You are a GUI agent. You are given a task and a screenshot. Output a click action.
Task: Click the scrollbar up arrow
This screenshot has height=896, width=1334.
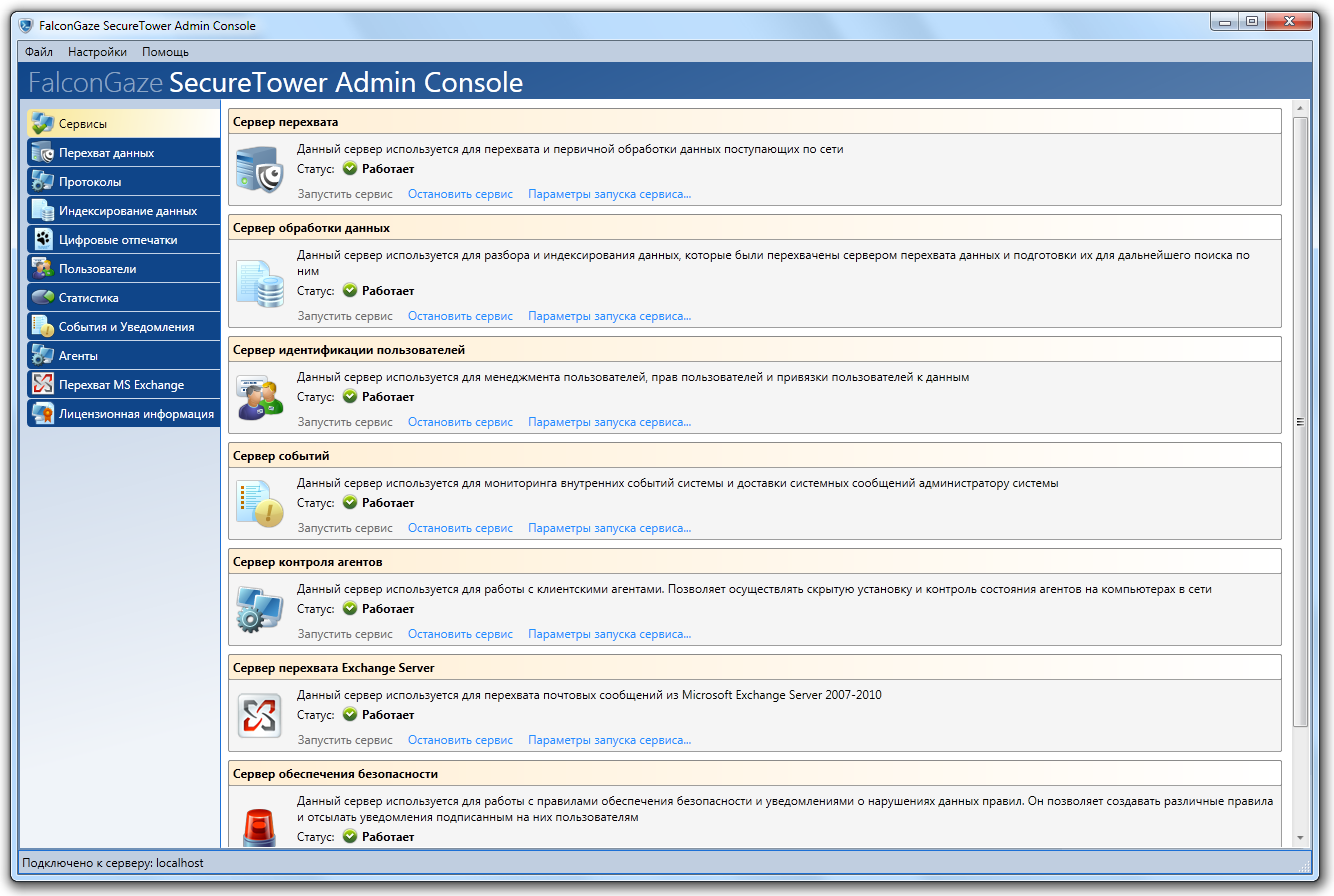[1300, 107]
